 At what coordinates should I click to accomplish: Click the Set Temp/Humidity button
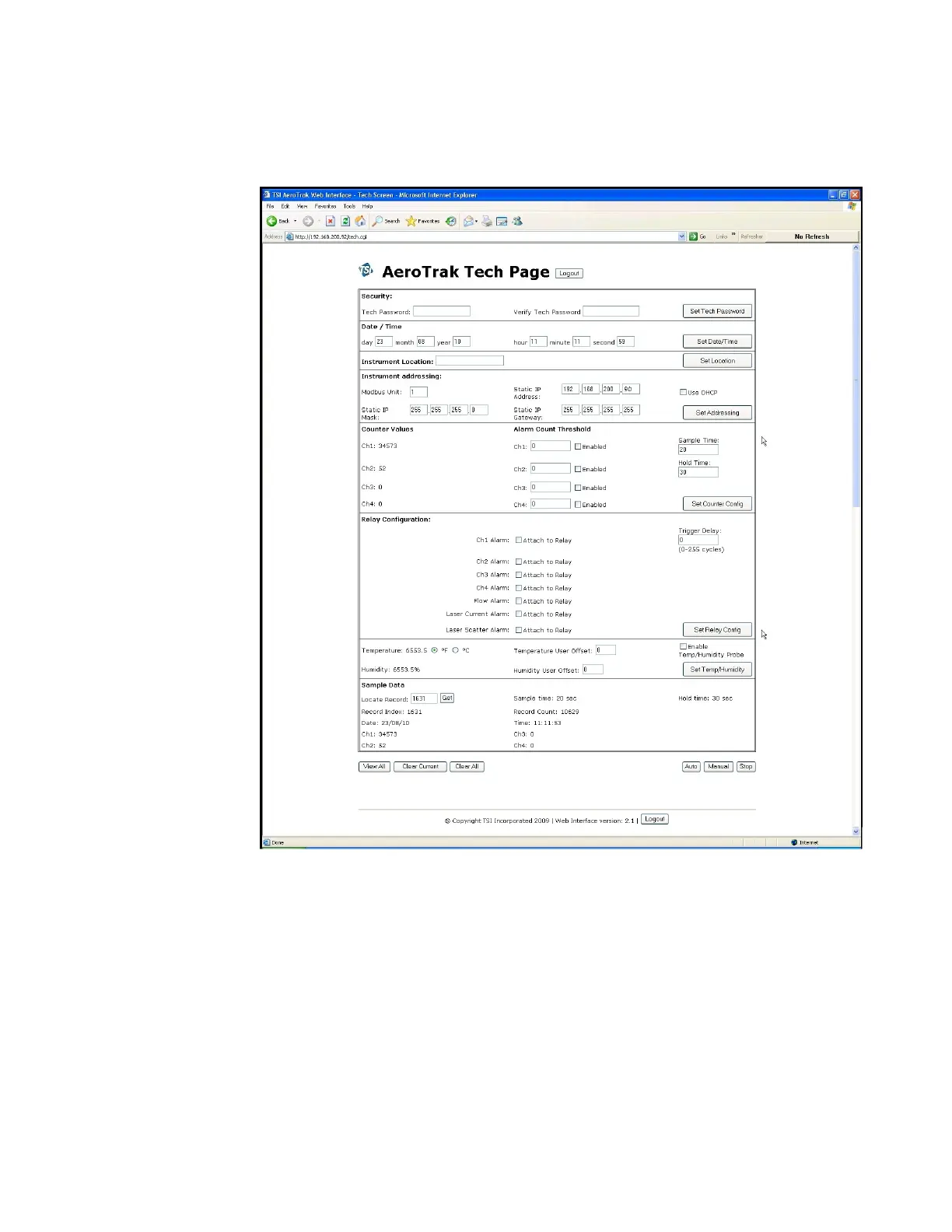click(x=717, y=670)
